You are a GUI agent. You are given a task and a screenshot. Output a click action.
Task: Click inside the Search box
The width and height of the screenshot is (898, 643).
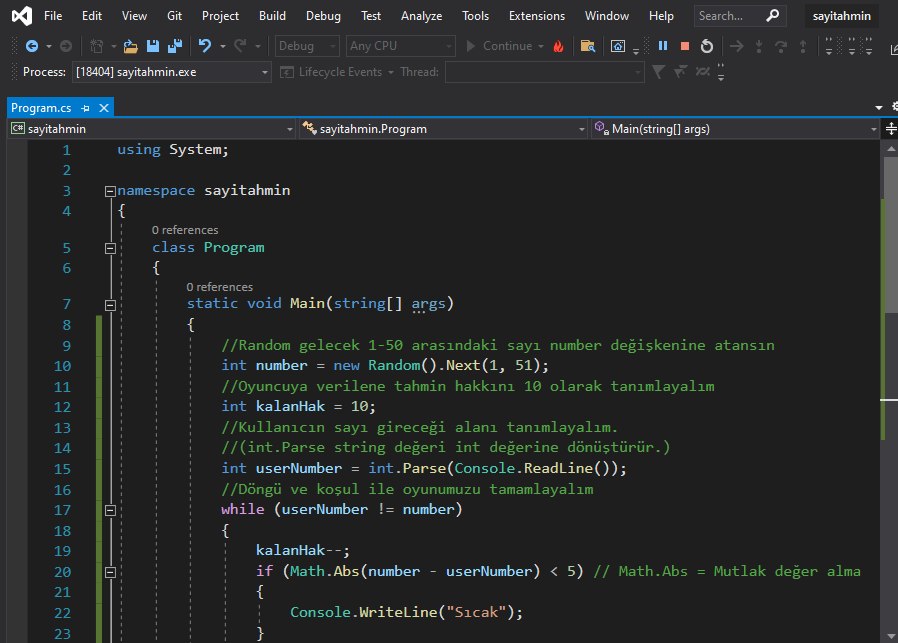730,15
